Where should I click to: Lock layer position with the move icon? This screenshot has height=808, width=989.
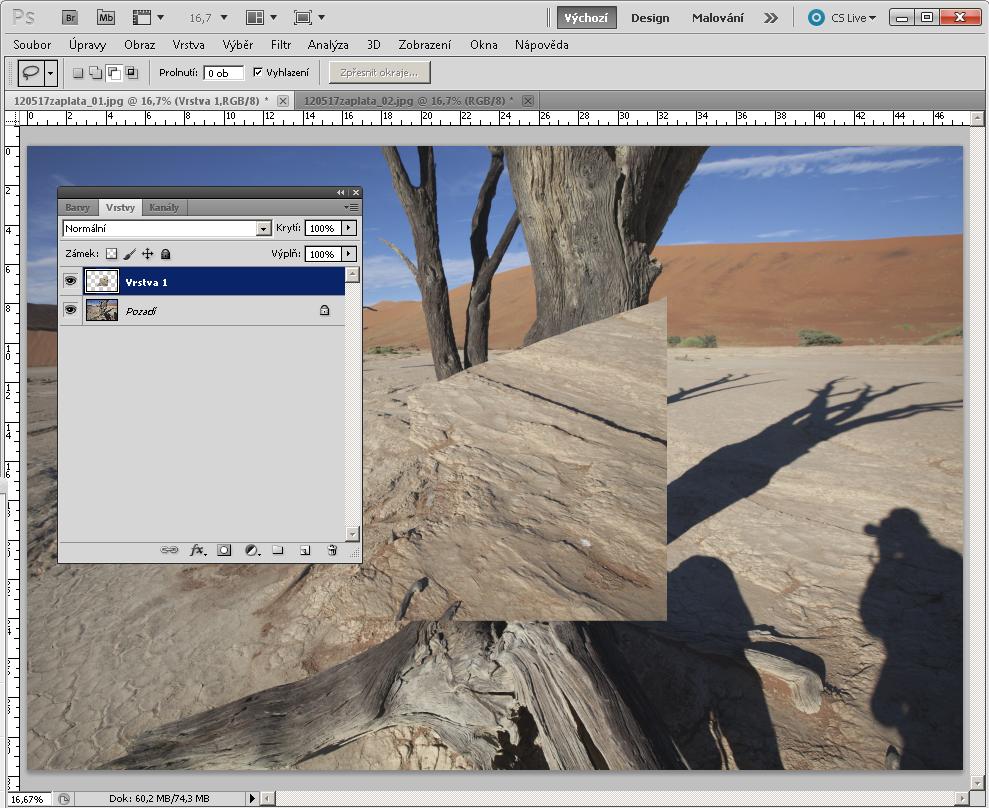pos(148,255)
